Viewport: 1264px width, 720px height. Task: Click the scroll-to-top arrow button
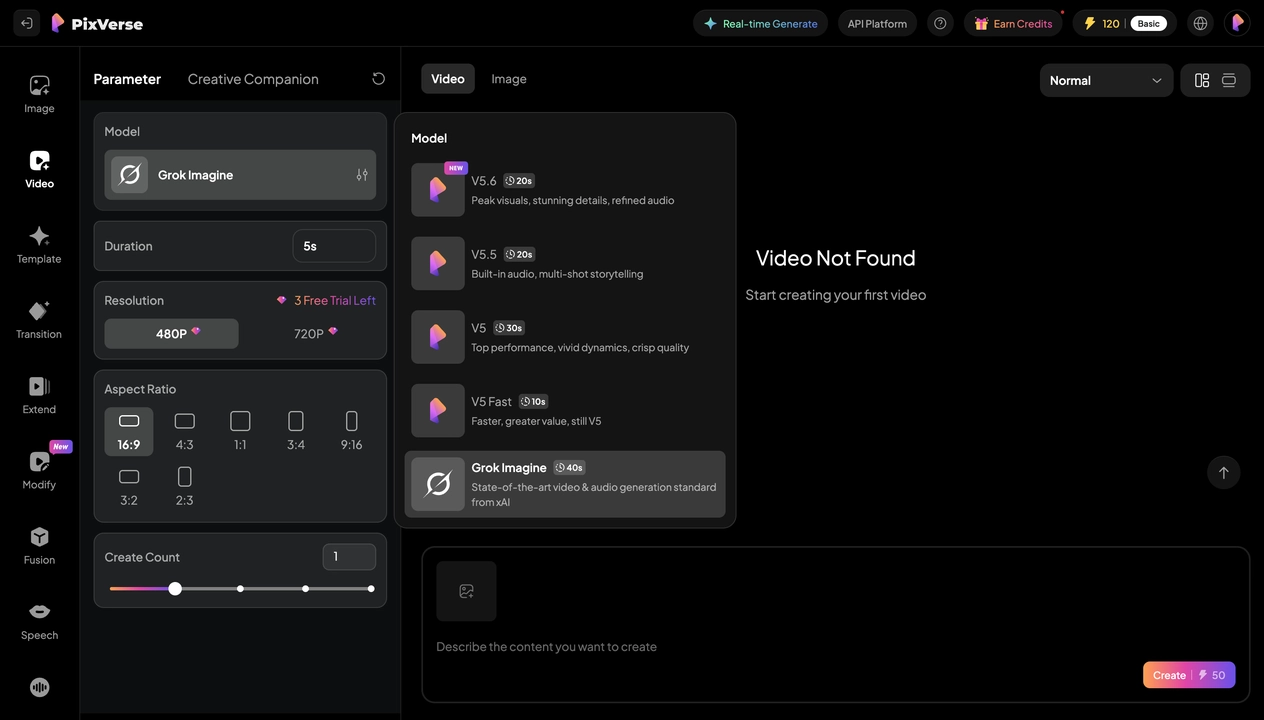tap(1223, 472)
